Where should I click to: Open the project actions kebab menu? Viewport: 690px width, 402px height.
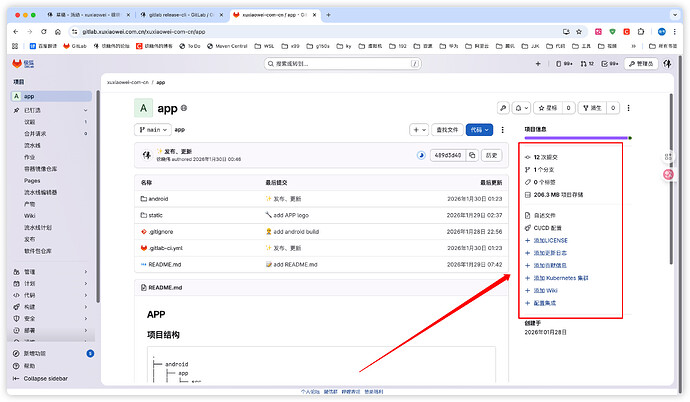point(627,108)
